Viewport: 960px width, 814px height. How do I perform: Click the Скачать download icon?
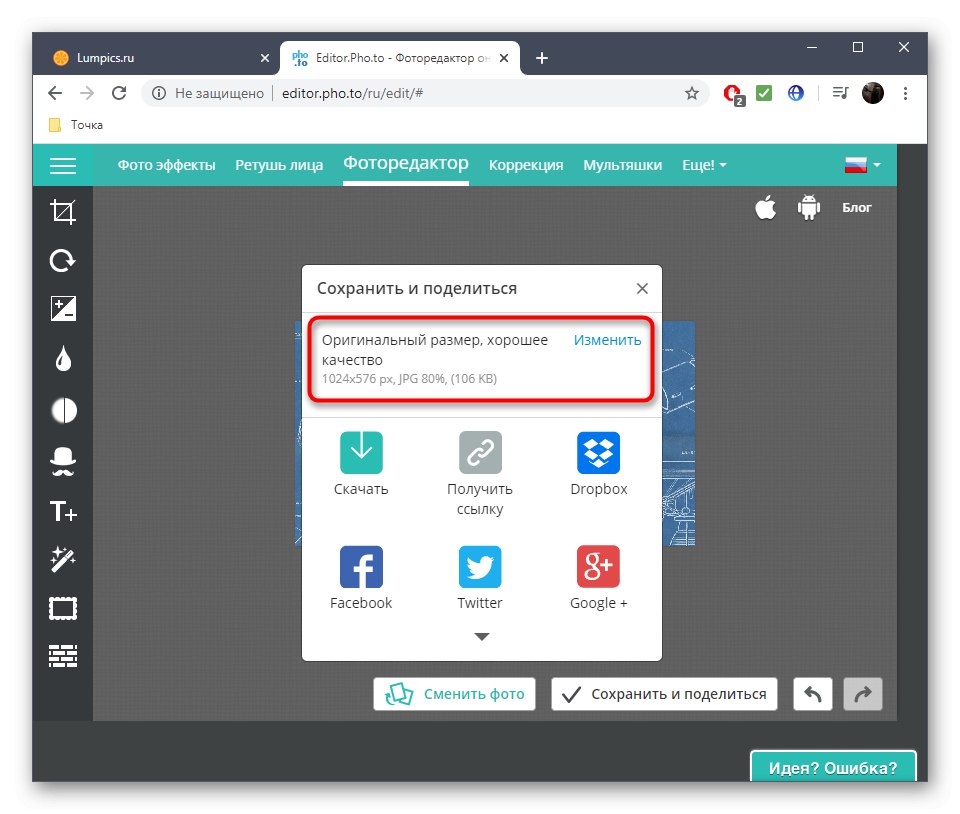coord(361,452)
